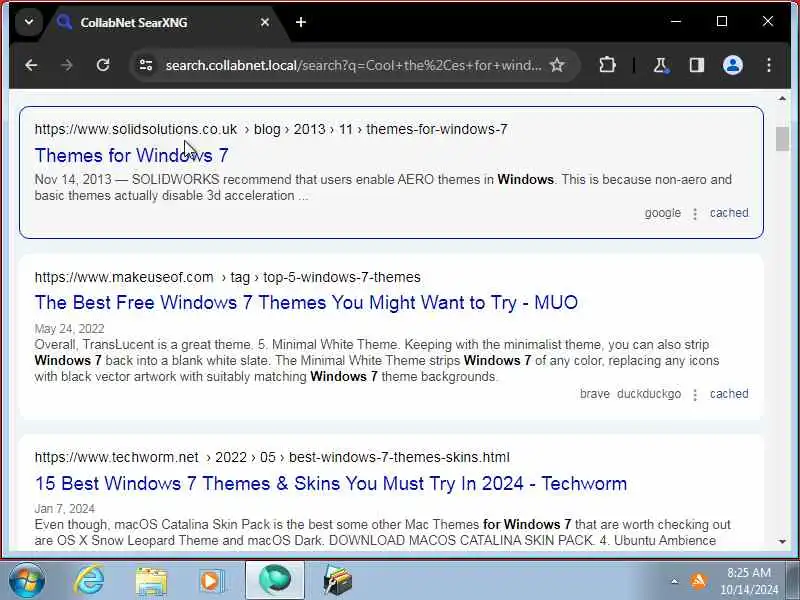Open the Chrome Labs flask icon
The image size is (800, 600).
point(661,65)
